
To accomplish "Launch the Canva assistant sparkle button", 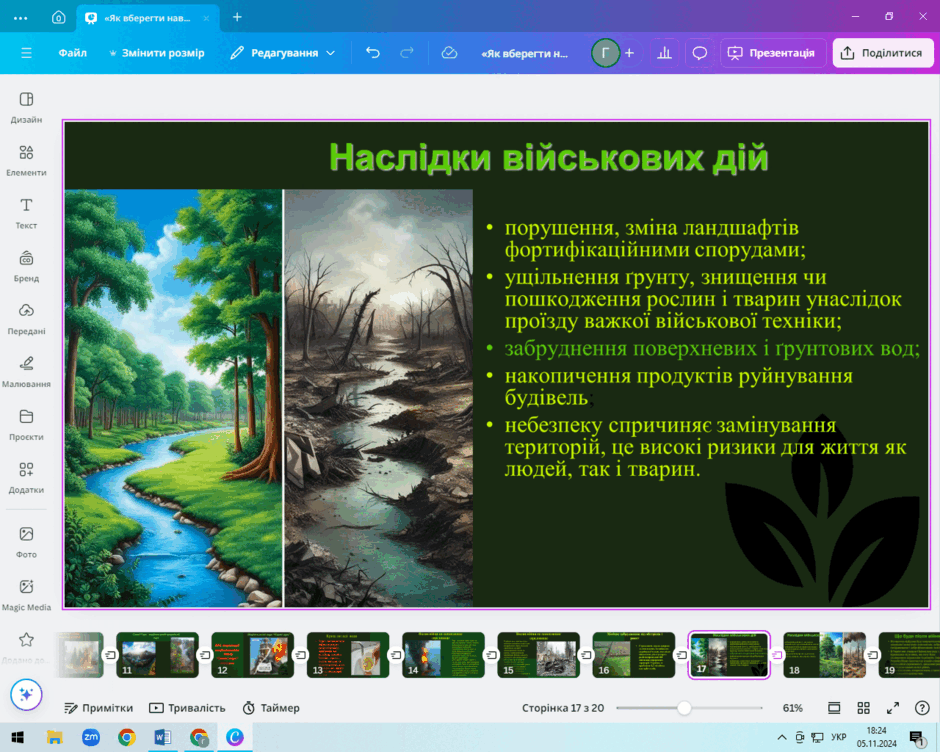I will (26, 694).
